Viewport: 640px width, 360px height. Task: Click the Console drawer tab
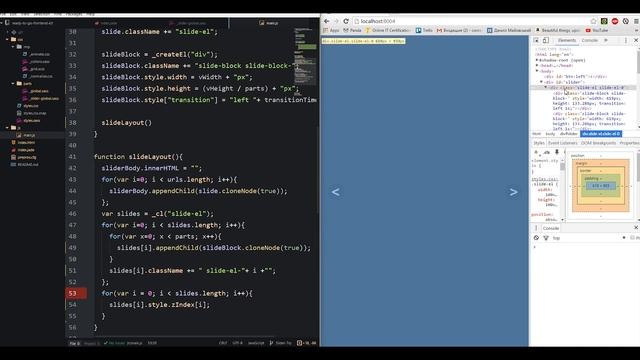[x=551, y=228]
